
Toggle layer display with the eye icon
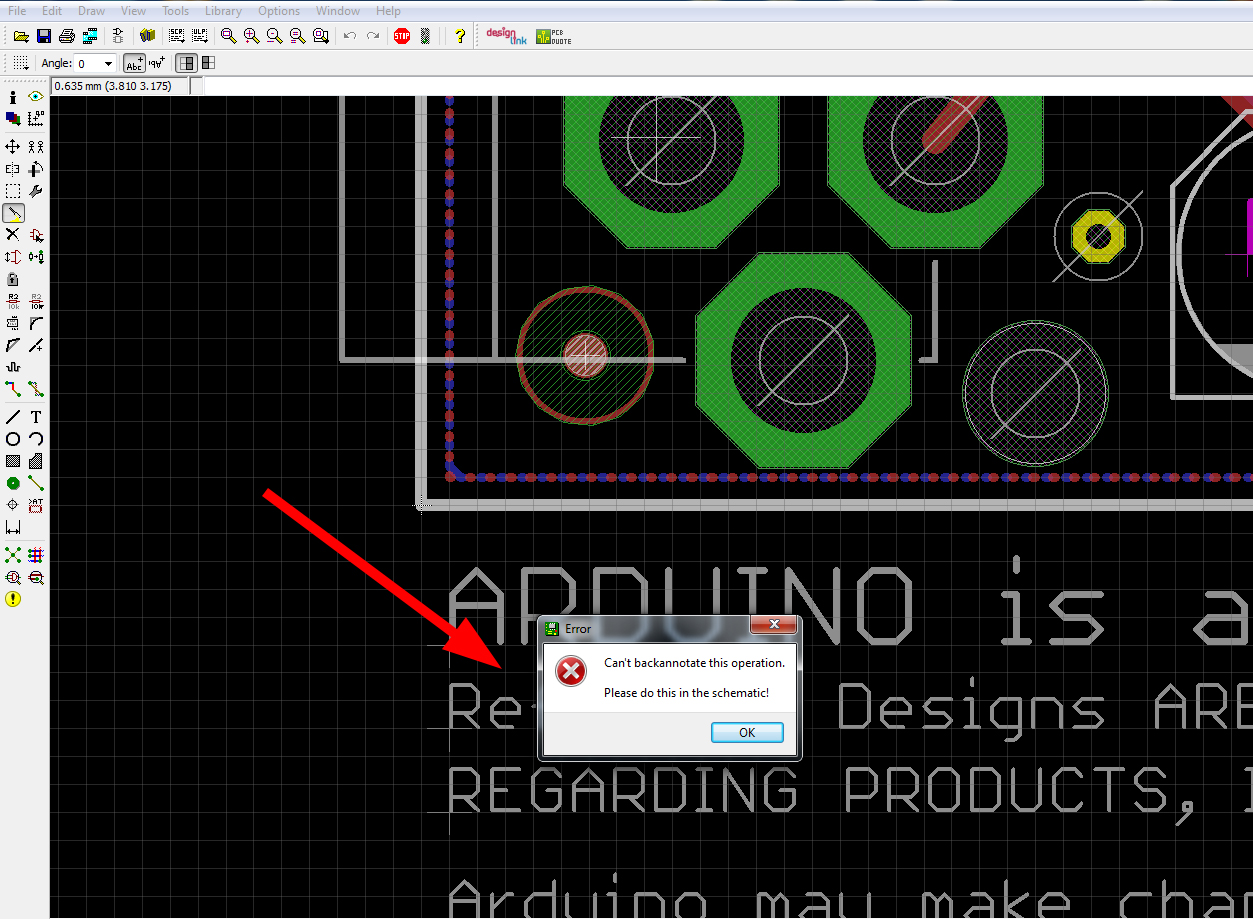click(x=36, y=97)
